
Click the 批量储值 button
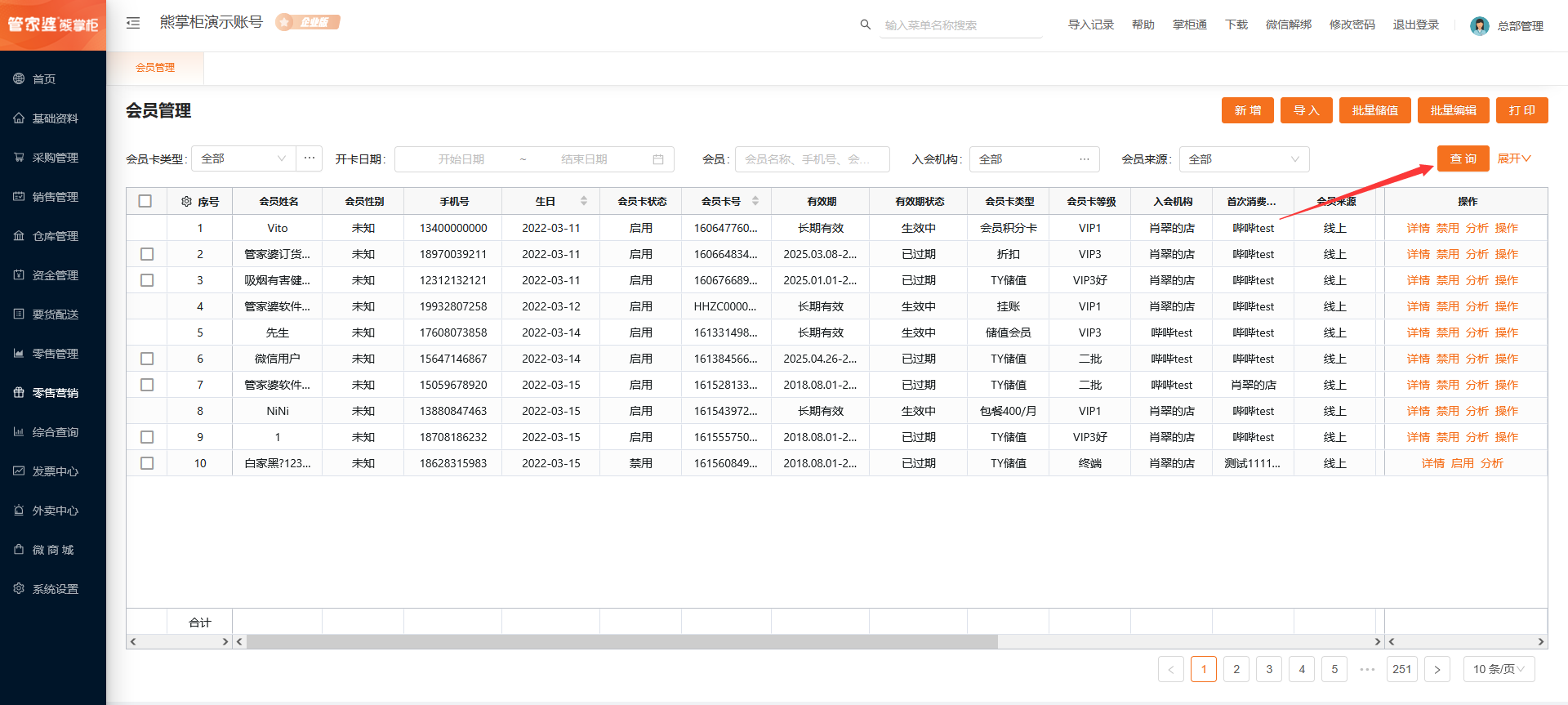pos(1375,110)
